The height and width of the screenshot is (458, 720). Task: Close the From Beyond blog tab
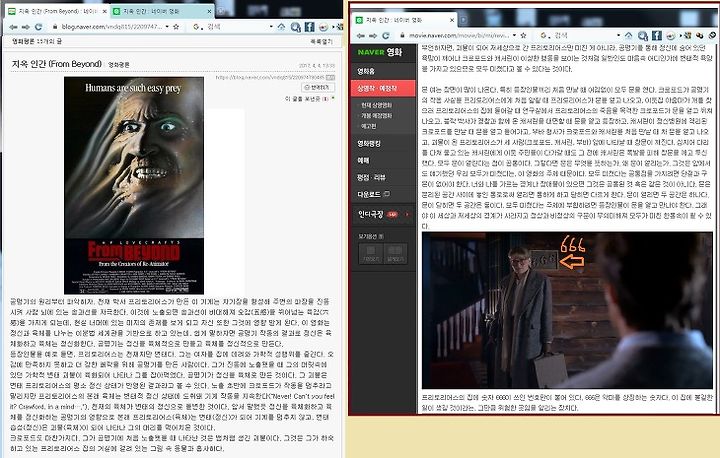point(104,11)
